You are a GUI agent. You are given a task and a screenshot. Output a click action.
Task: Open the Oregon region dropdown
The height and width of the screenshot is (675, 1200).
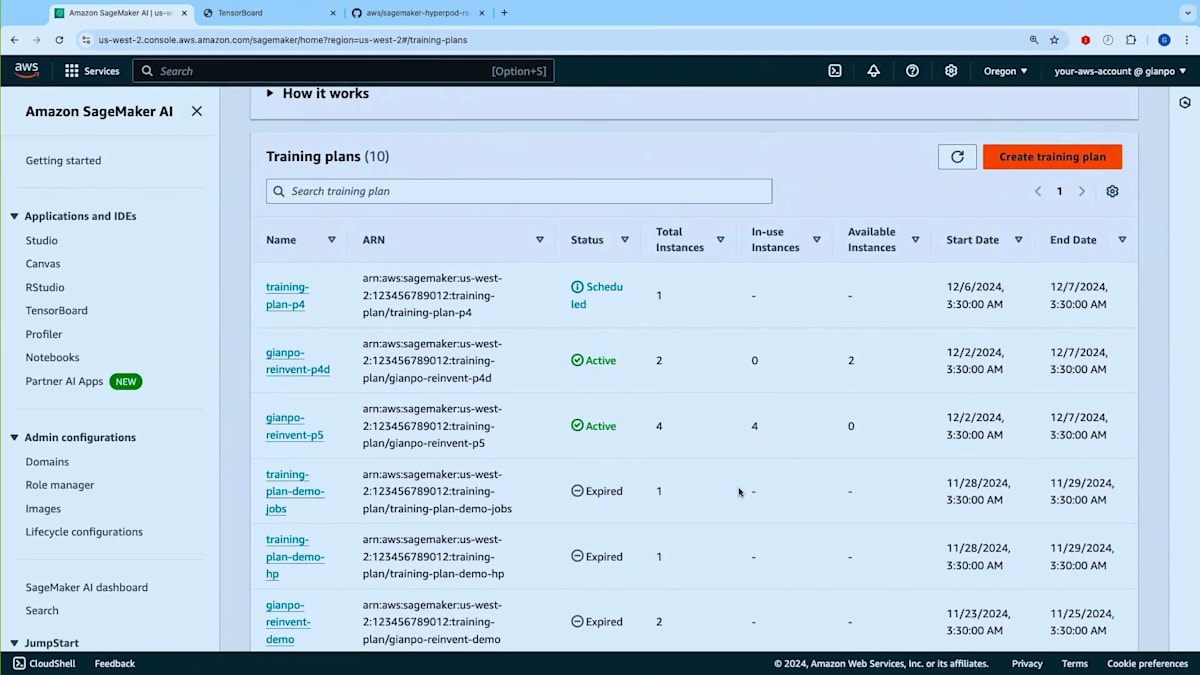(1005, 71)
